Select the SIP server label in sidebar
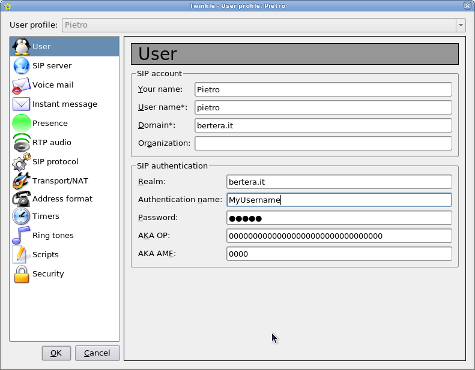This screenshot has height=370, width=475. click(x=52, y=66)
